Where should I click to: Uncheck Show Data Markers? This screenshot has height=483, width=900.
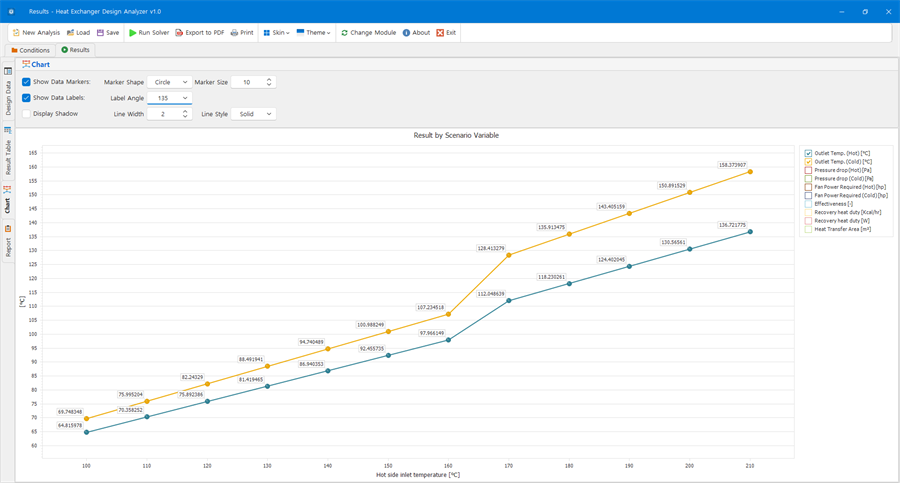tap(26, 82)
